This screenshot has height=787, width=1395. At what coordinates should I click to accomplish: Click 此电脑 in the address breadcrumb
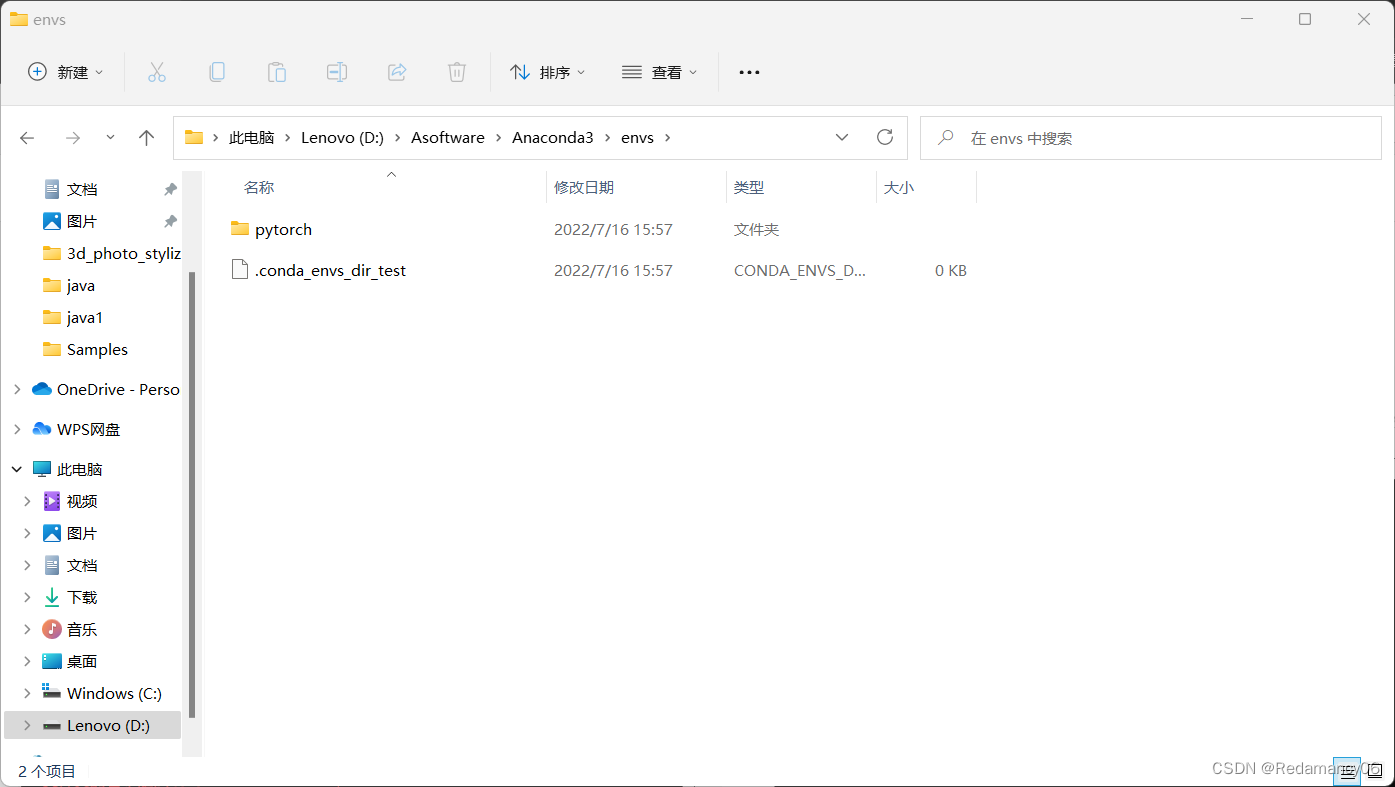point(252,138)
